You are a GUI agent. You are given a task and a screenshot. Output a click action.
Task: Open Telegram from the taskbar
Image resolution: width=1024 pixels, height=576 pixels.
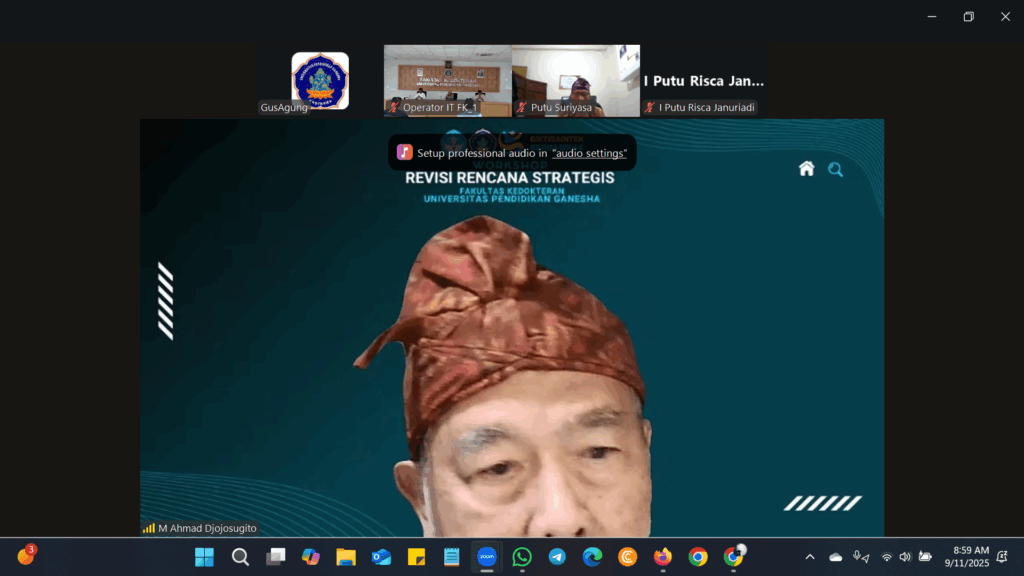click(557, 557)
